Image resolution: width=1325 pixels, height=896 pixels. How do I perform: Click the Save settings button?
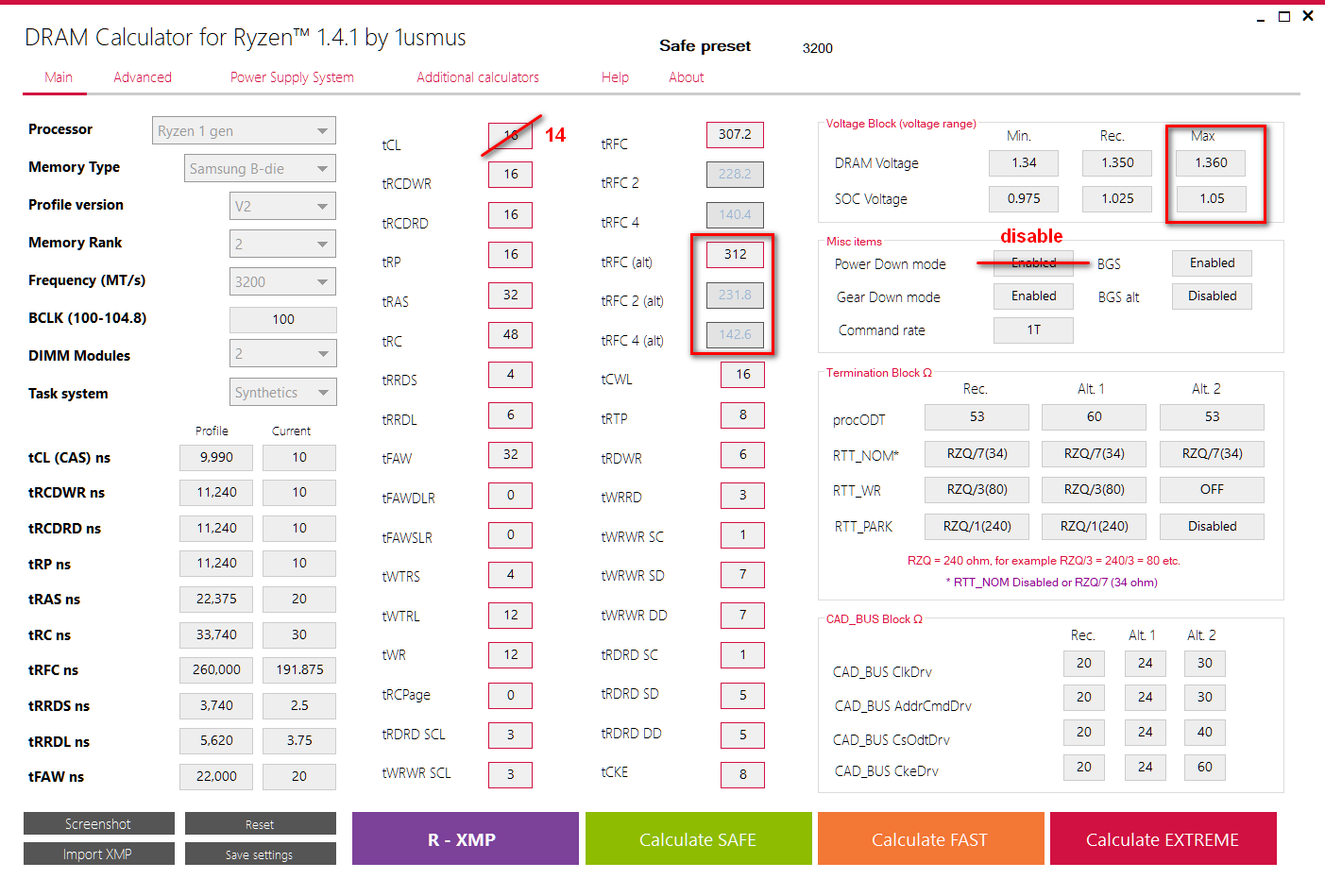[261, 854]
